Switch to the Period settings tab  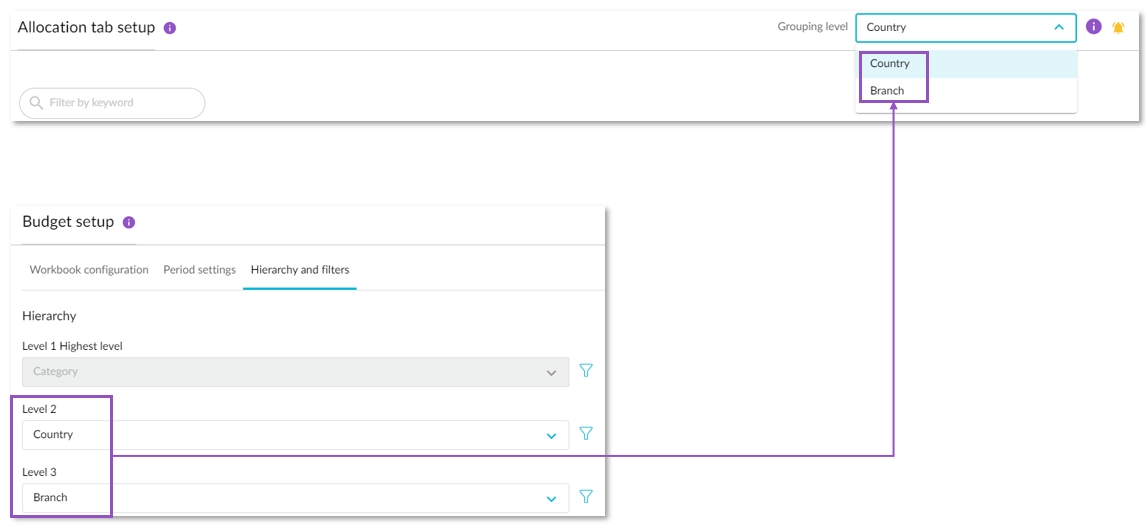tap(199, 270)
